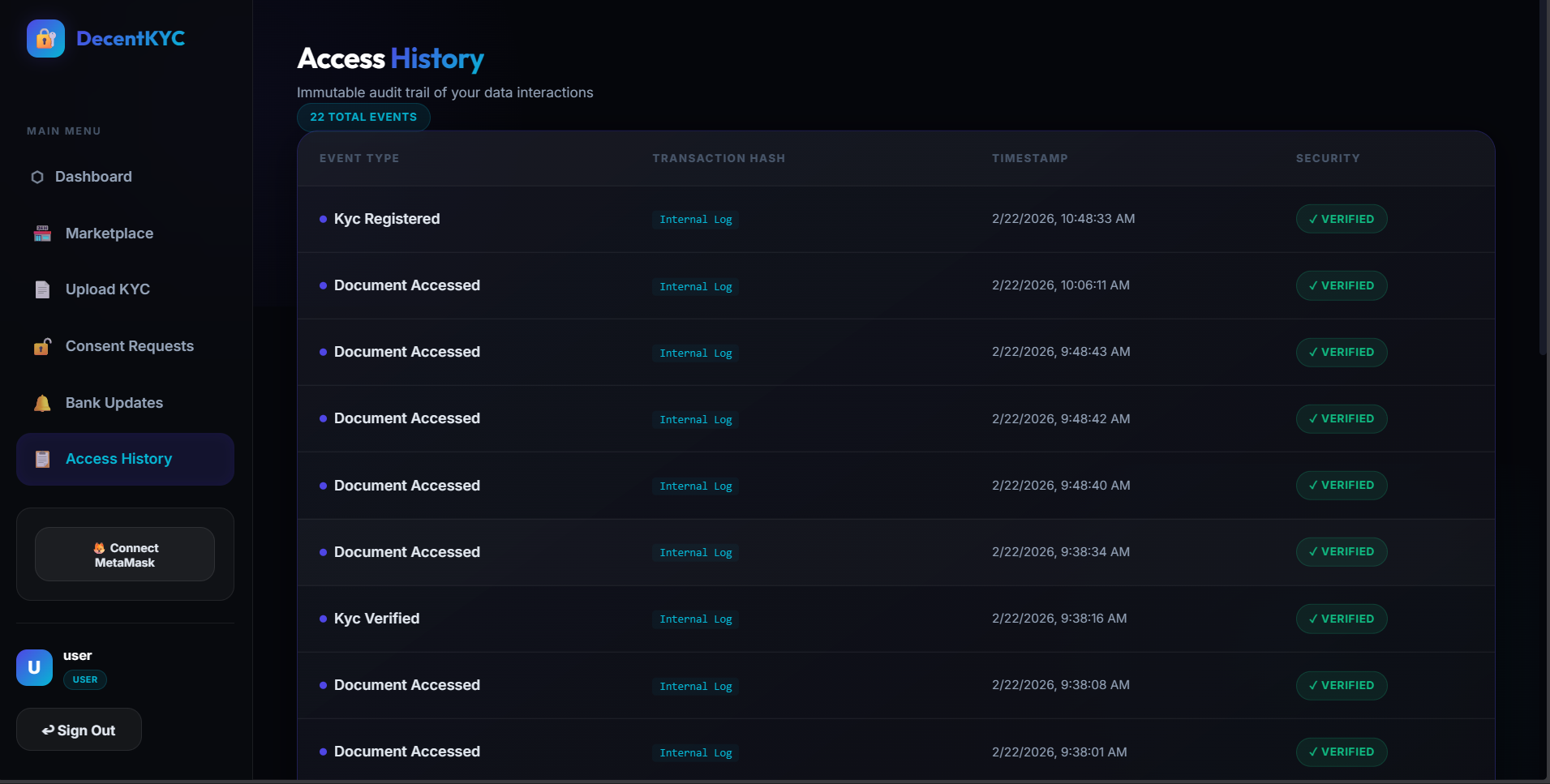Viewport: 1550px width, 784px height.
Task: Click Internal Log hash for Kyc Registered
Action: (x=695, y=220)
